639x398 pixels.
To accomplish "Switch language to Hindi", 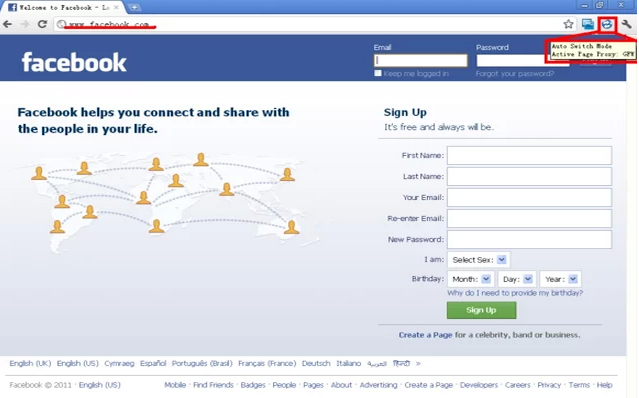I will (x=401, y=363).
